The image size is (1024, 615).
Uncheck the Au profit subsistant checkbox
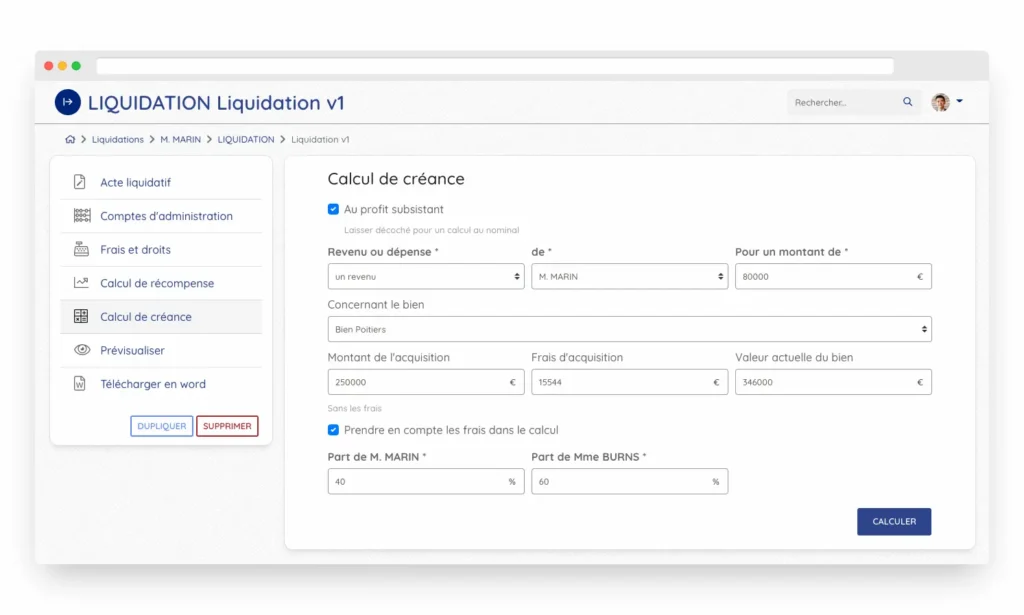click(x=334, y=209)
